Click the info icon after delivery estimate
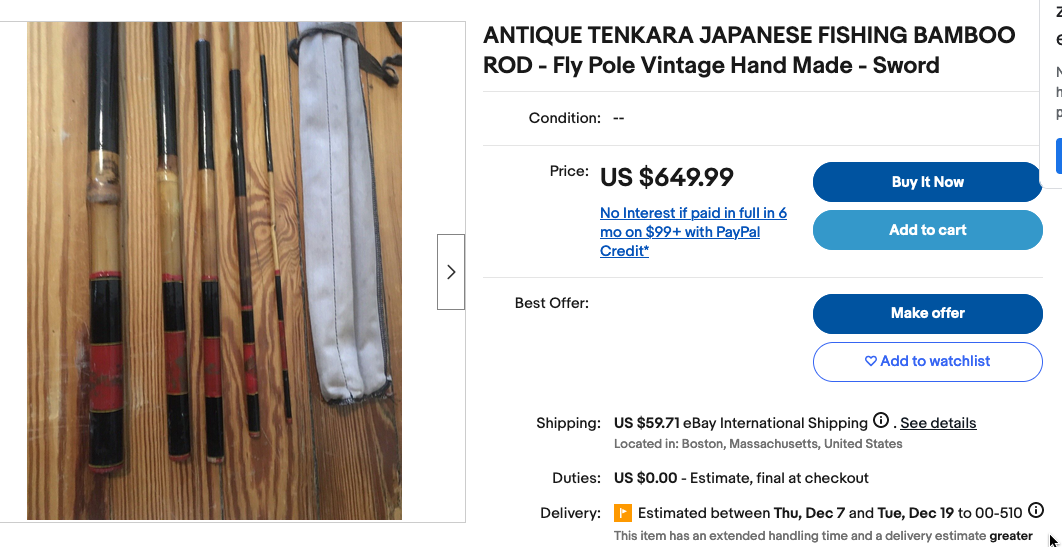 pyautogui.click(x=1036, y=511)
